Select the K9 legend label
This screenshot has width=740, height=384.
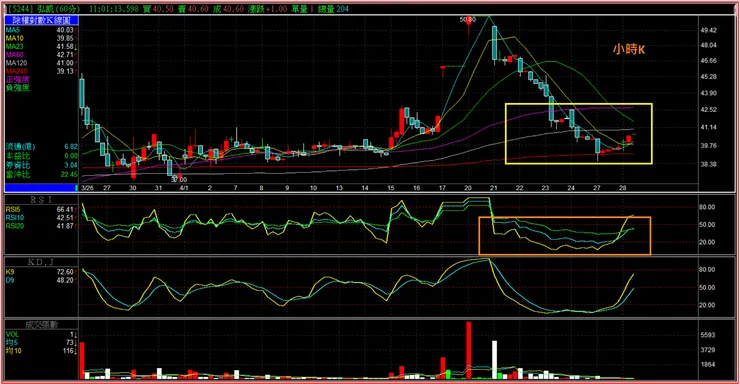tap(10, 272)
